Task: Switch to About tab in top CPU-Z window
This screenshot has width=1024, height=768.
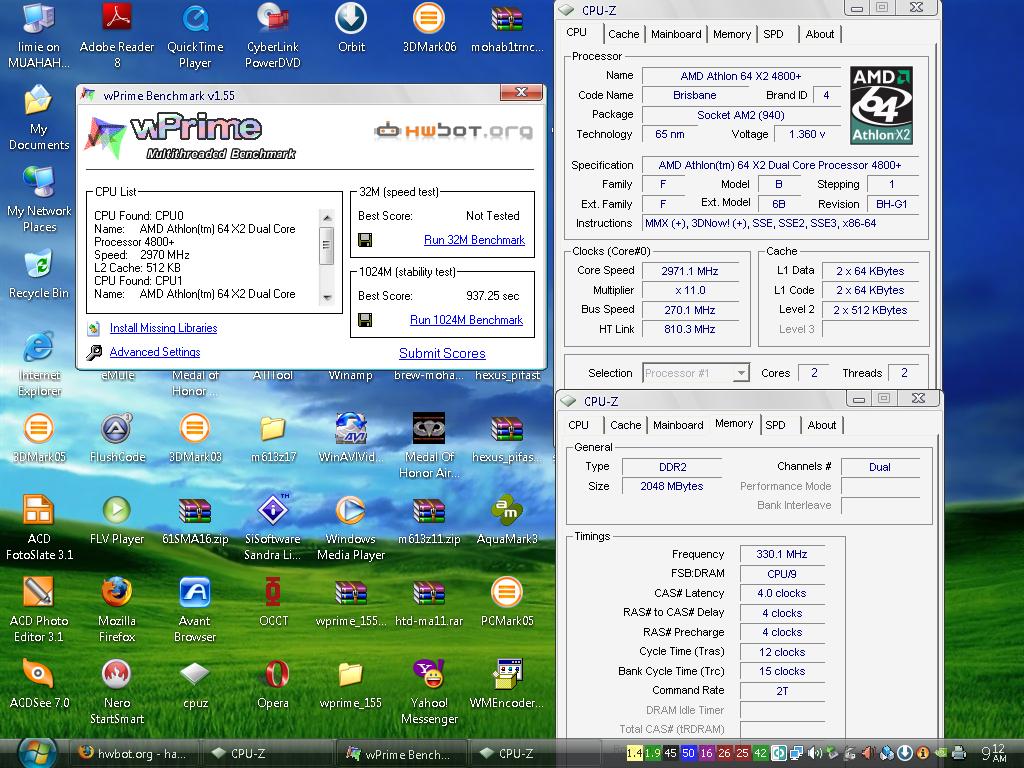Action: pos(820,34)
